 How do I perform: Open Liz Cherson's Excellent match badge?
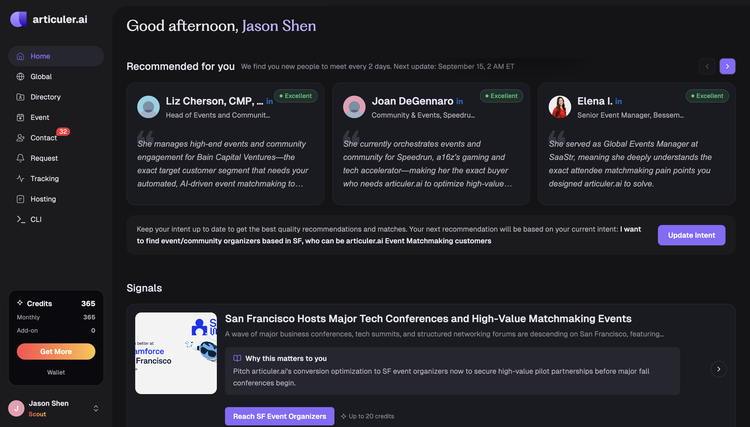tap(296, 96)
